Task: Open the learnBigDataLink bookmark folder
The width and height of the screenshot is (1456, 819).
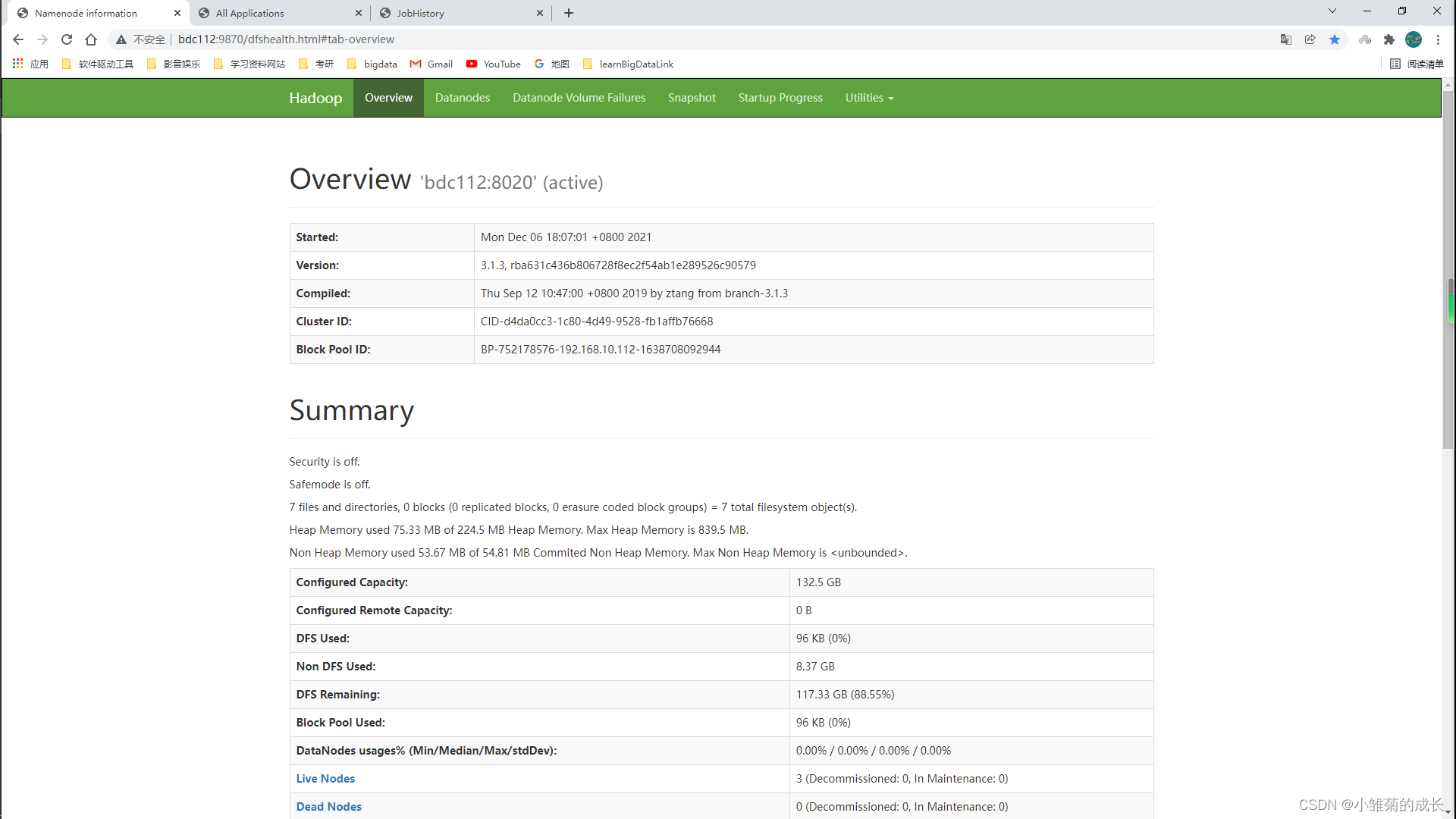Action: 629,64
